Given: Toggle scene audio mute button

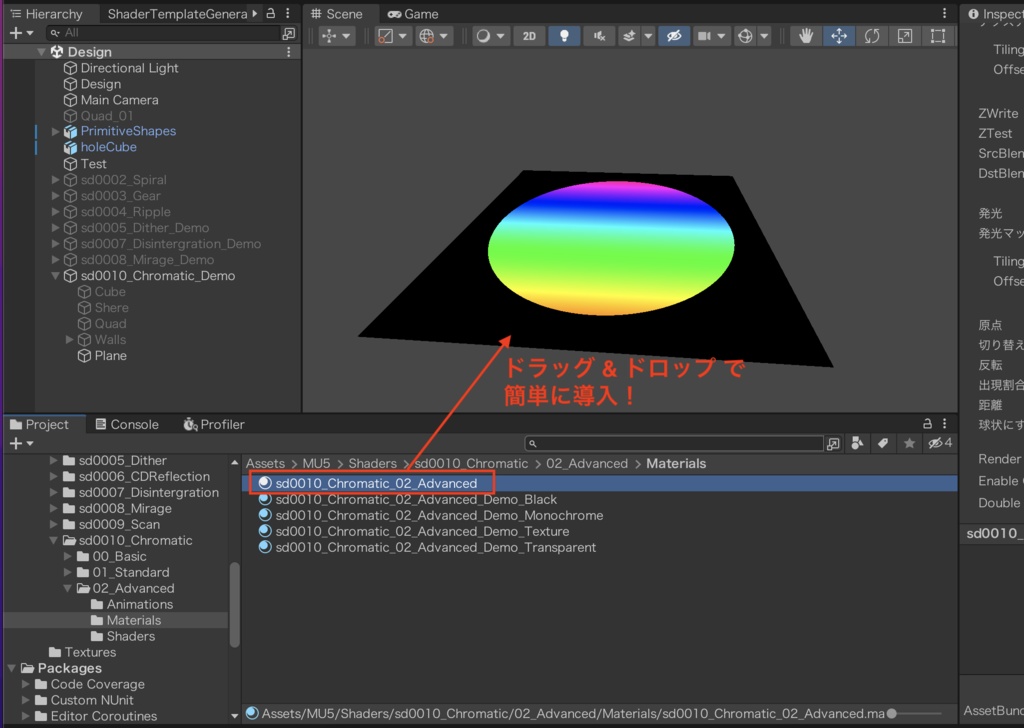Looking at the screenshot, I should (x=599, y=36).
